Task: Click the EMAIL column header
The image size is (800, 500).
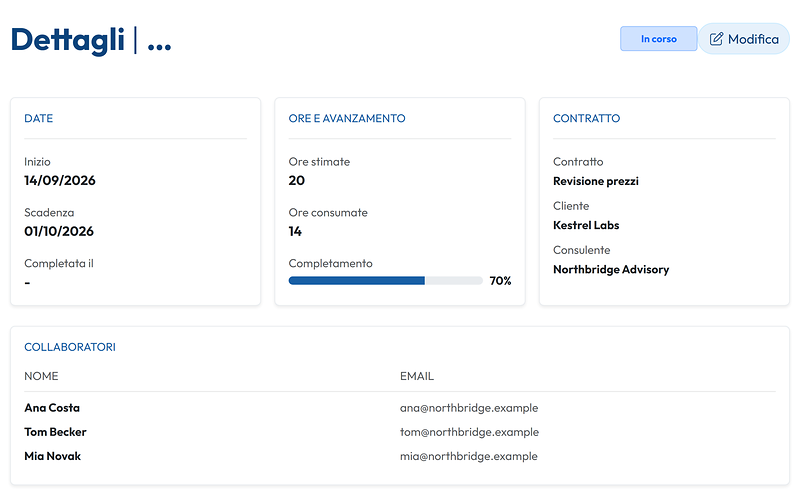Action: (x=417, y=376)
